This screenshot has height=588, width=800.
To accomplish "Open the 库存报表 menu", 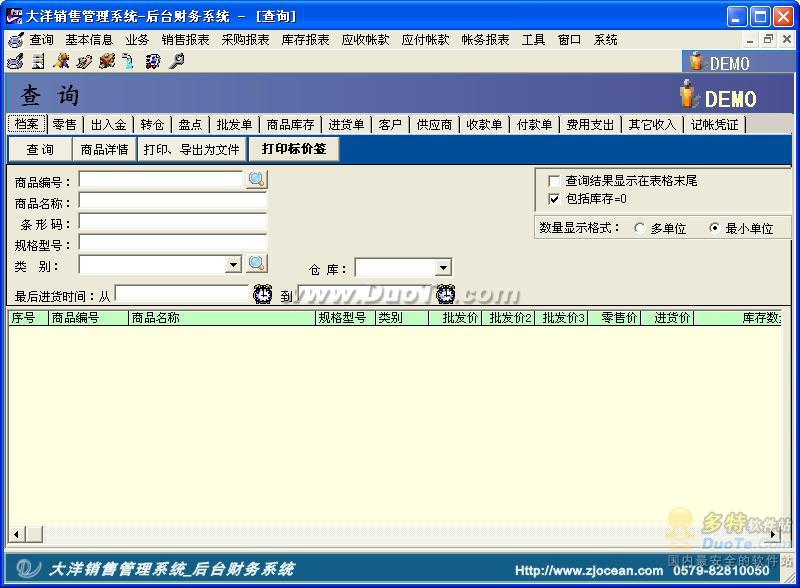I will (306, 40).
